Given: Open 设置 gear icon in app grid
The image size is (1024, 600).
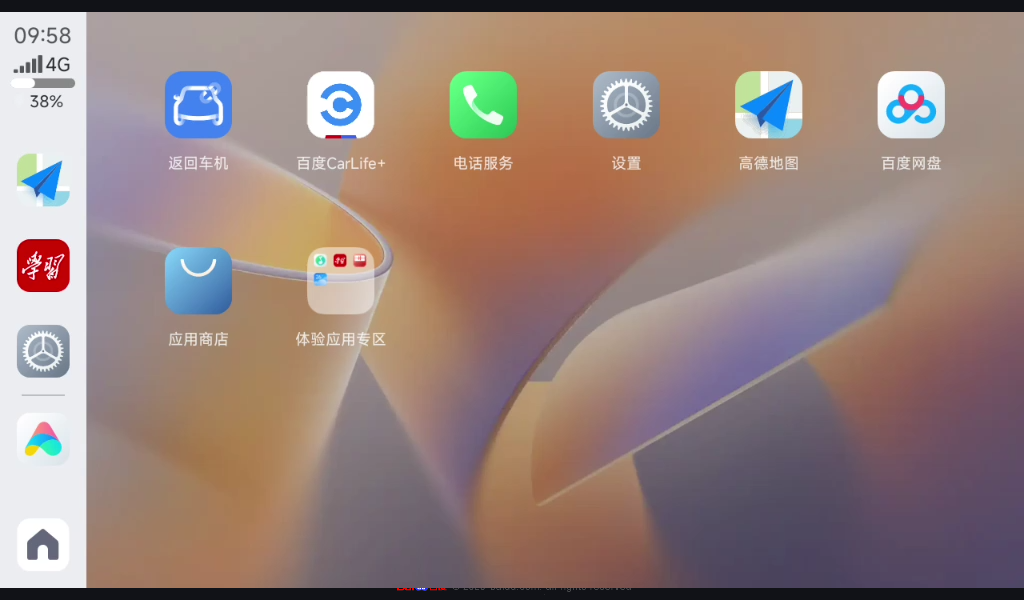Looking at the screenshot, I should click(626, 104).
